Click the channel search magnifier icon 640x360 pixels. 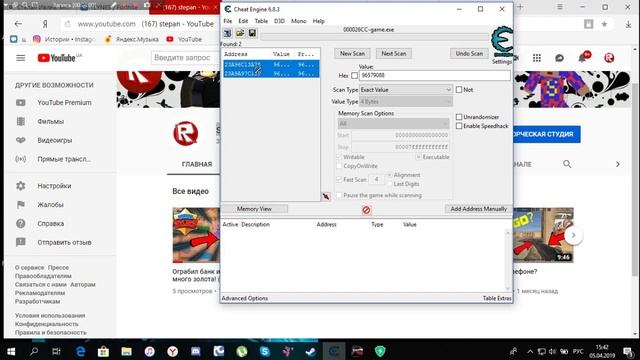coord(567,164)
